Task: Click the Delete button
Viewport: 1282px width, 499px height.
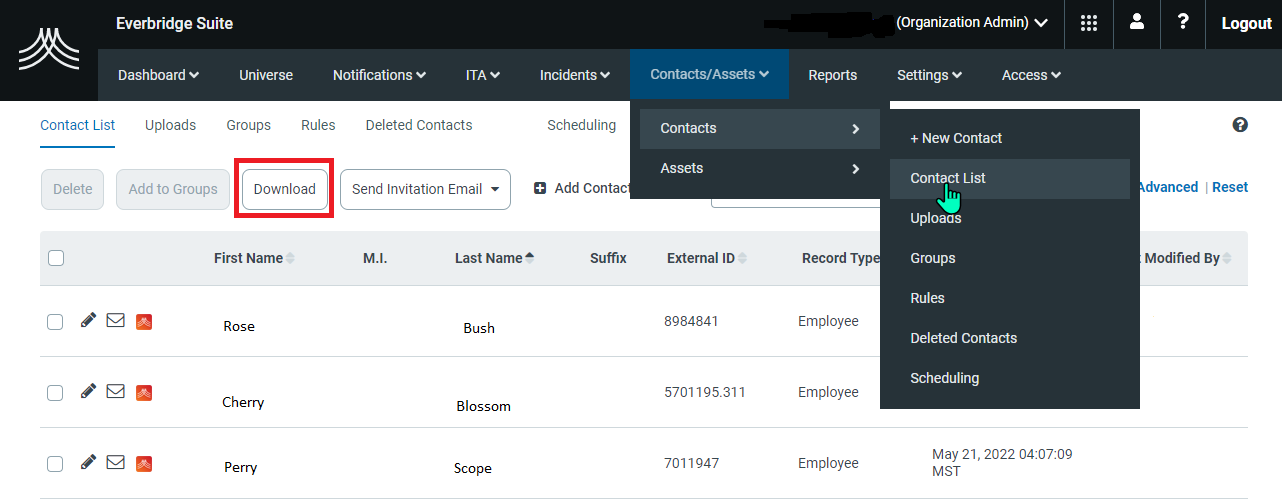Action: point(72,189)
